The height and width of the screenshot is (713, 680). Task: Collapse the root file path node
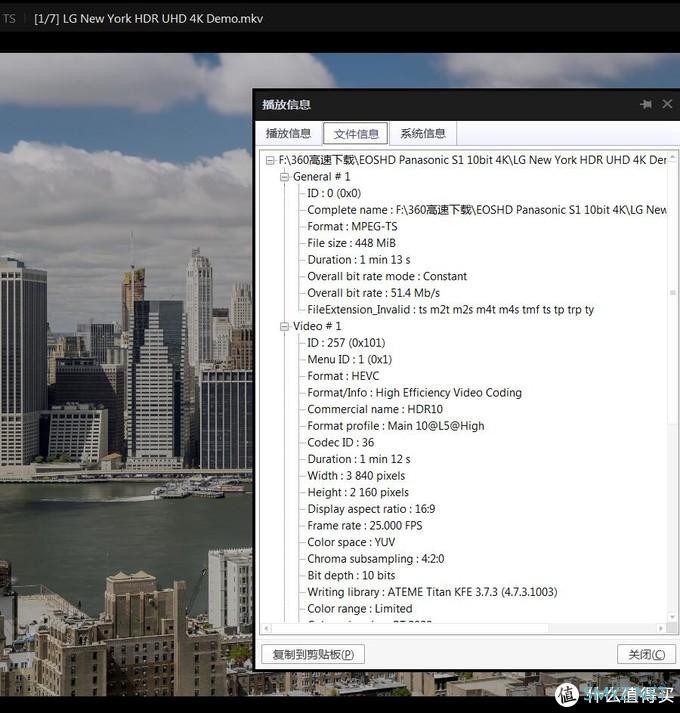click(270, 161)
